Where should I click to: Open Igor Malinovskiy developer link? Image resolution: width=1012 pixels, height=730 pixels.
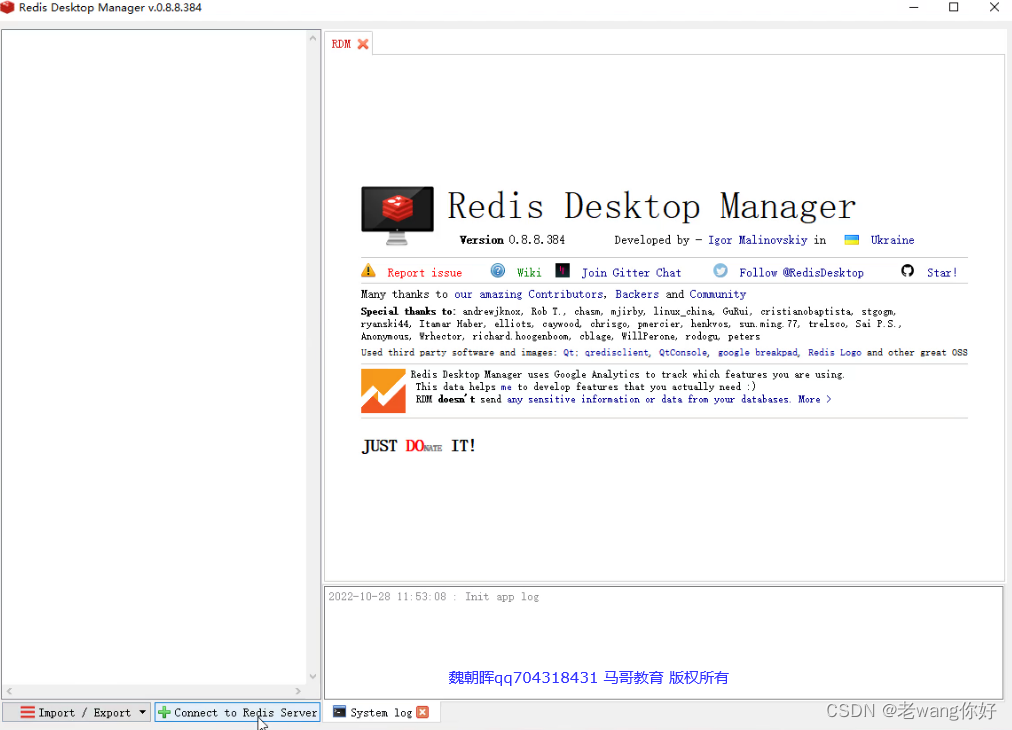coord(757,239)
